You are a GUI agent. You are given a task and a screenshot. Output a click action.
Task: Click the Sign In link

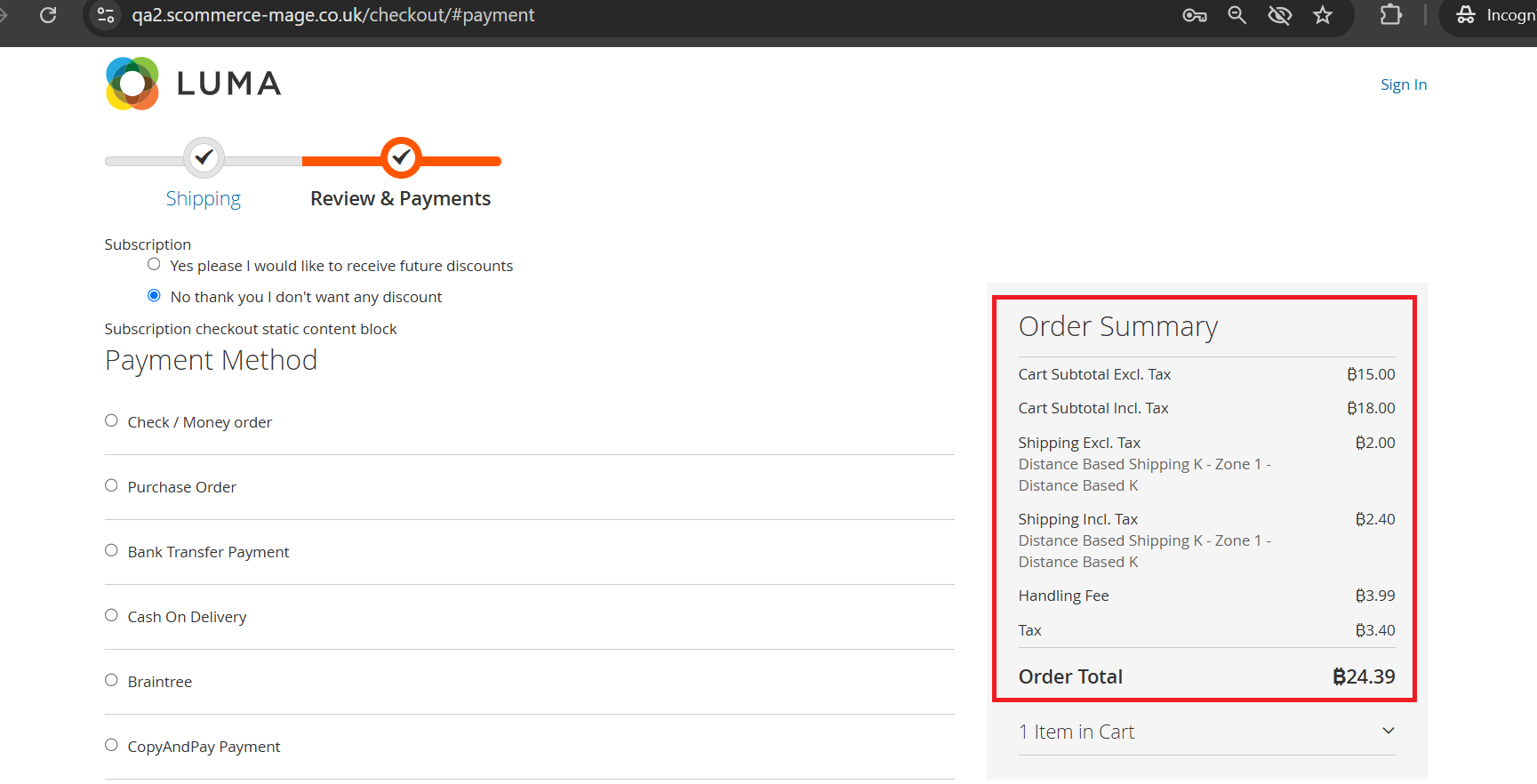coord(1403,84)
